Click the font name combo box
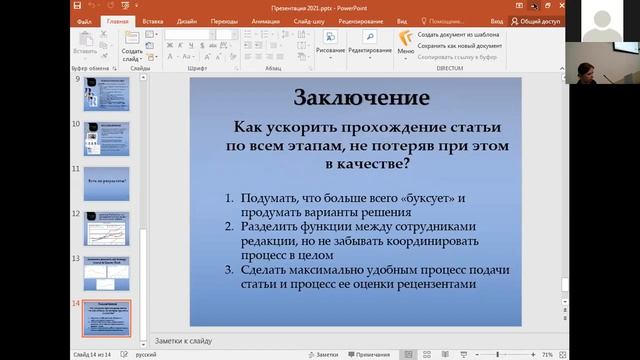 [190, 35]
